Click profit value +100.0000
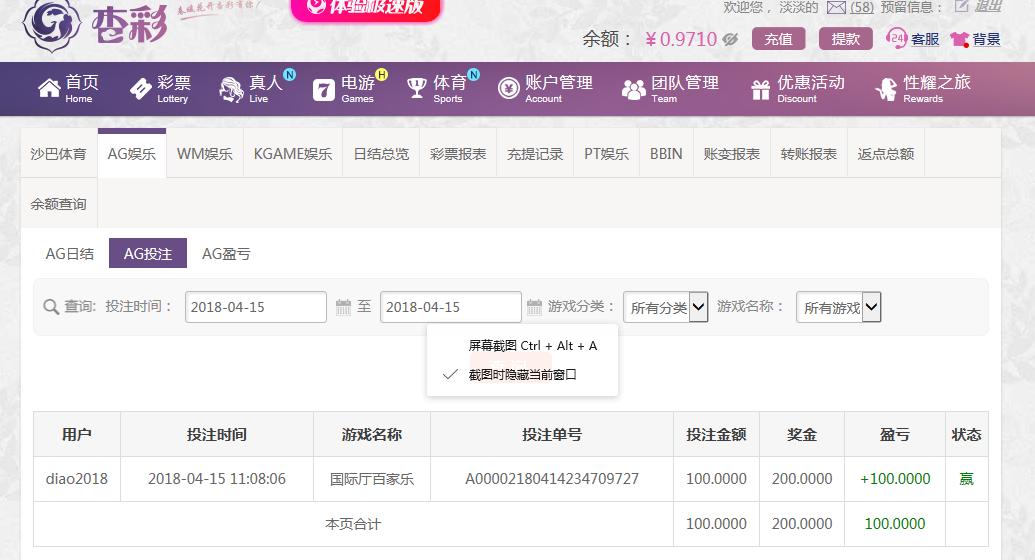 [895, 479]
